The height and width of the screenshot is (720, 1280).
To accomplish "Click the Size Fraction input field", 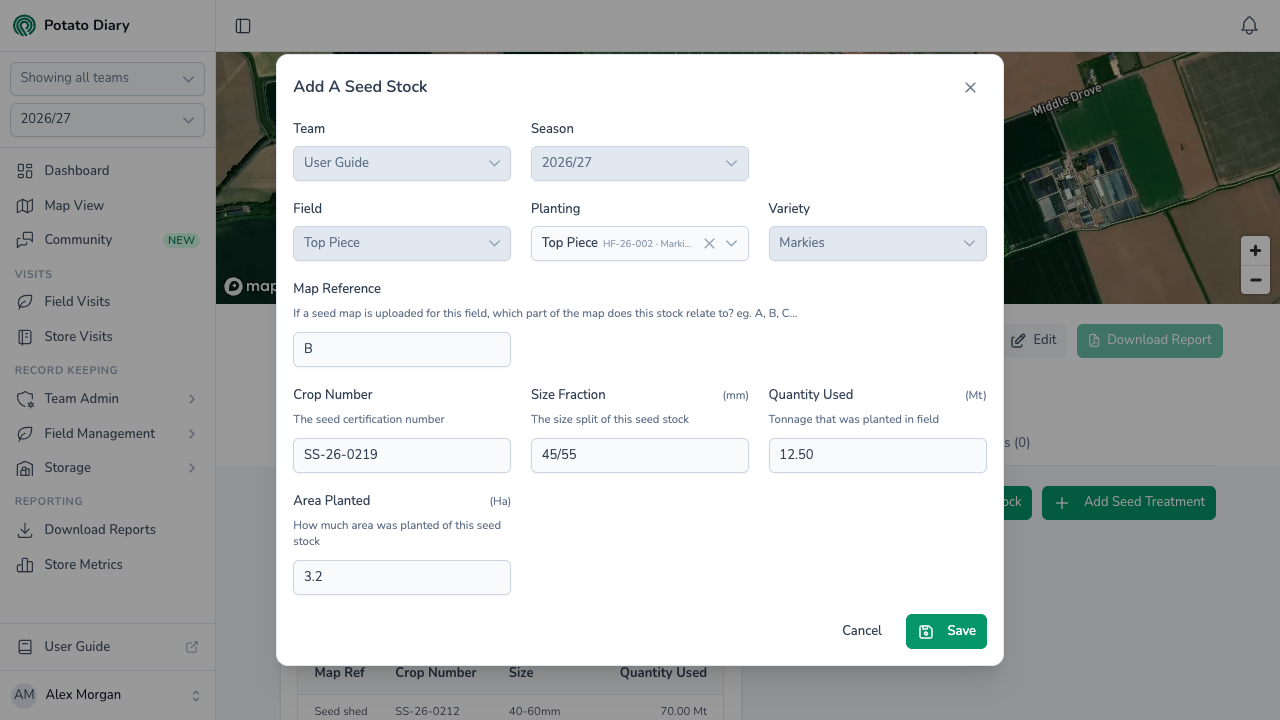I will click(640, 455).
